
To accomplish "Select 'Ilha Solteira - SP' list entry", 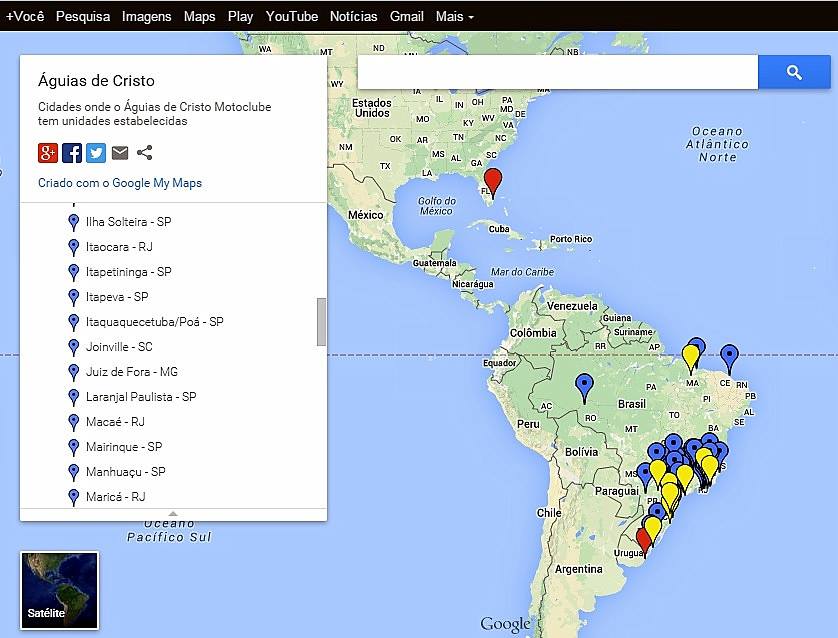I will tap(128, 222).
